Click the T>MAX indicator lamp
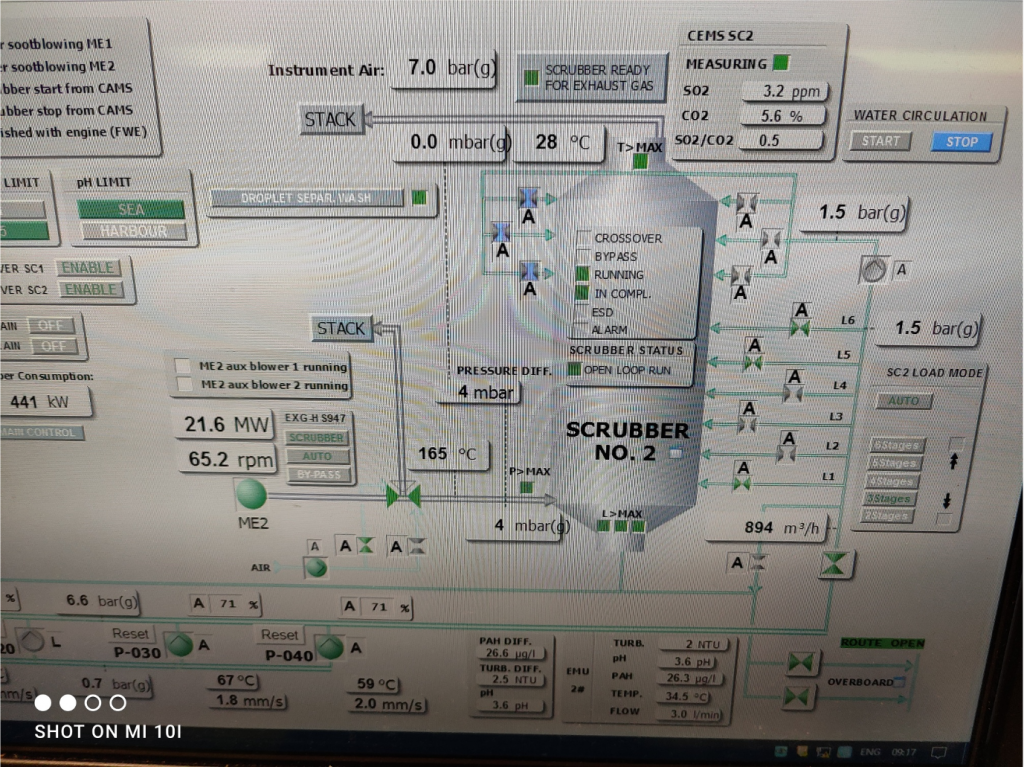 click(641, 161)
